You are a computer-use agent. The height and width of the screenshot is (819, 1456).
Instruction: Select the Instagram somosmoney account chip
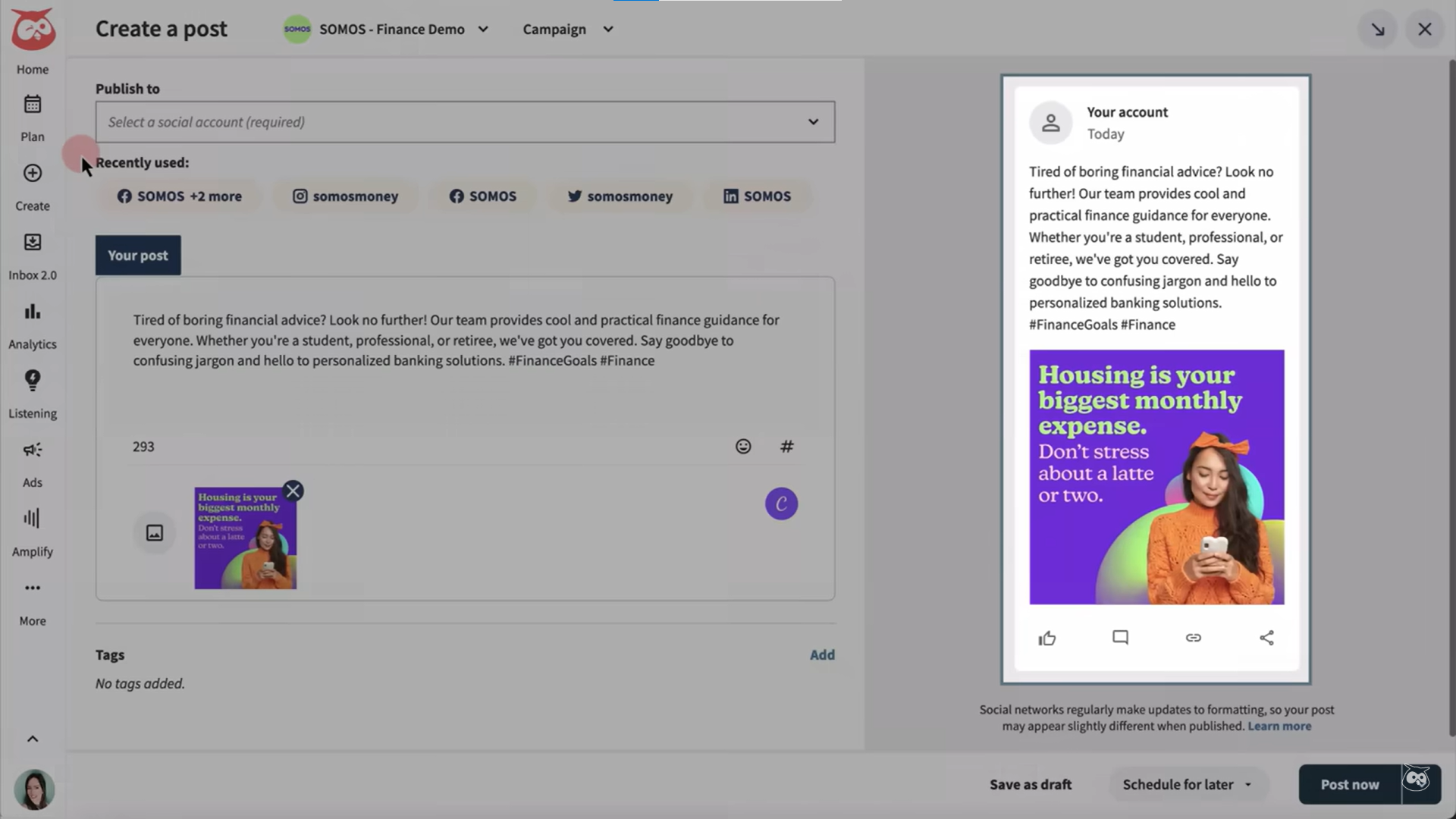tap(345, 196)
